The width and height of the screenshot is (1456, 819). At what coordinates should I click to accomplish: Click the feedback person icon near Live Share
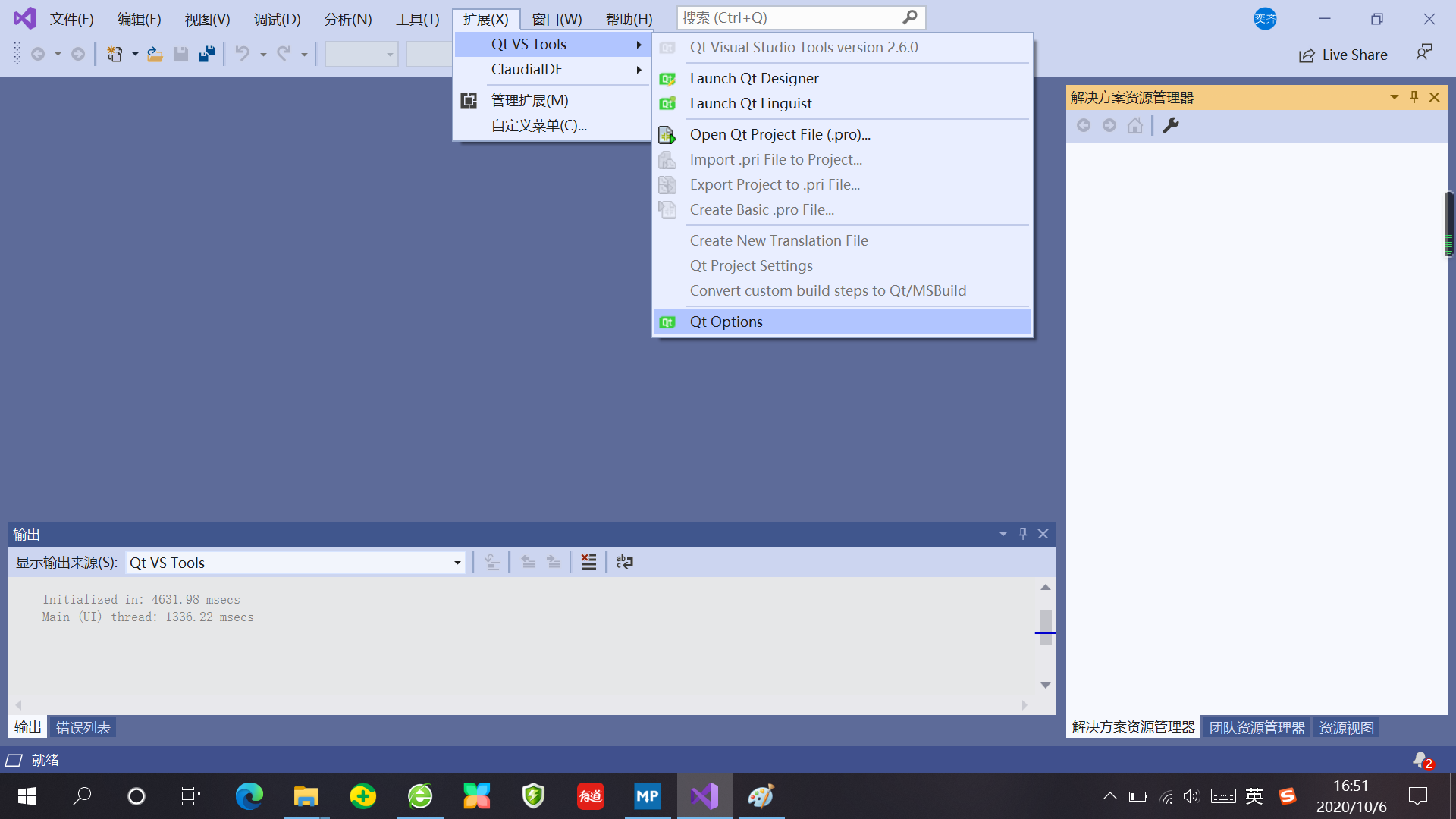coord(1423,53)
